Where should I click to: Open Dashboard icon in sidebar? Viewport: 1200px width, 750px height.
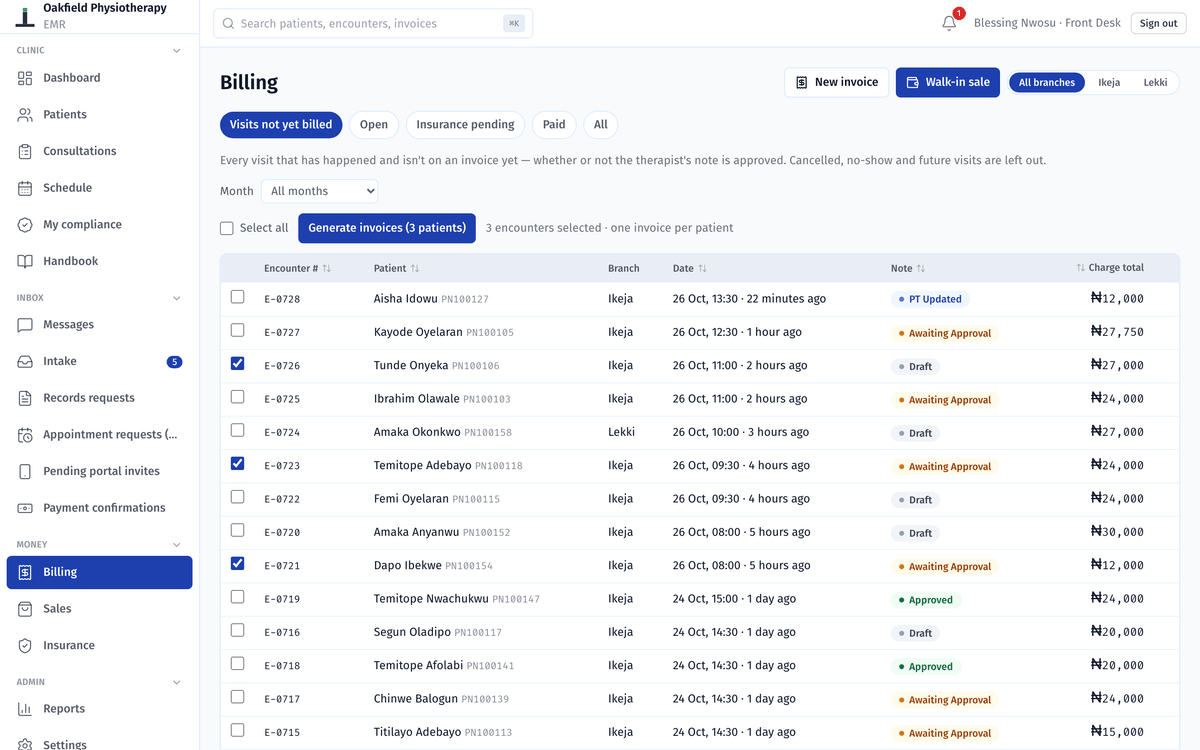tap(25, 78)
